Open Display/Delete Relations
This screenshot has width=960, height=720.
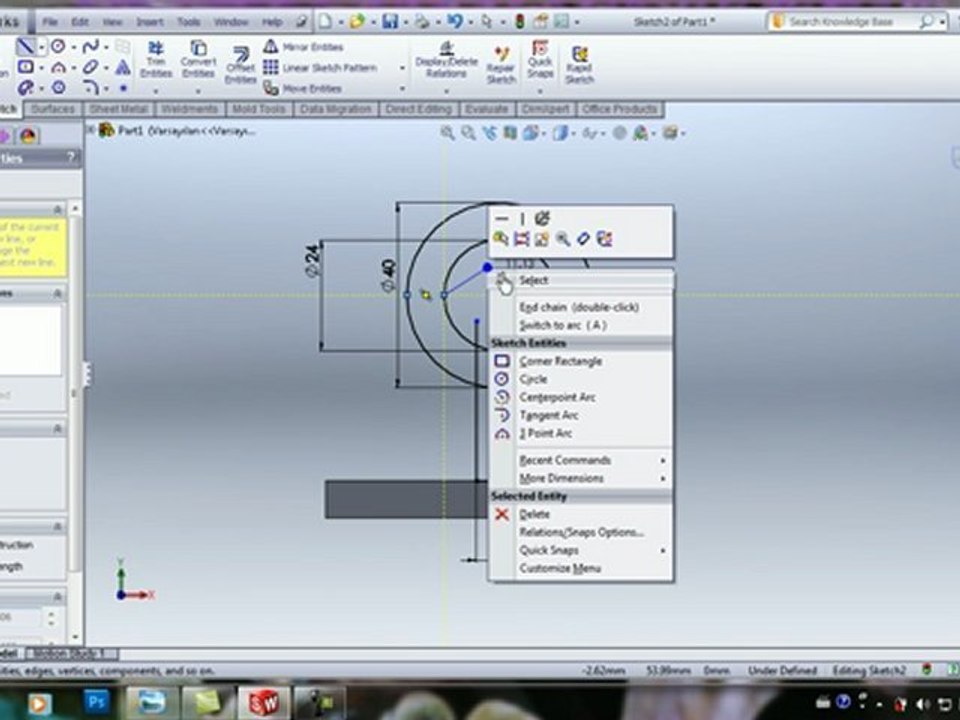coord(446,60)
